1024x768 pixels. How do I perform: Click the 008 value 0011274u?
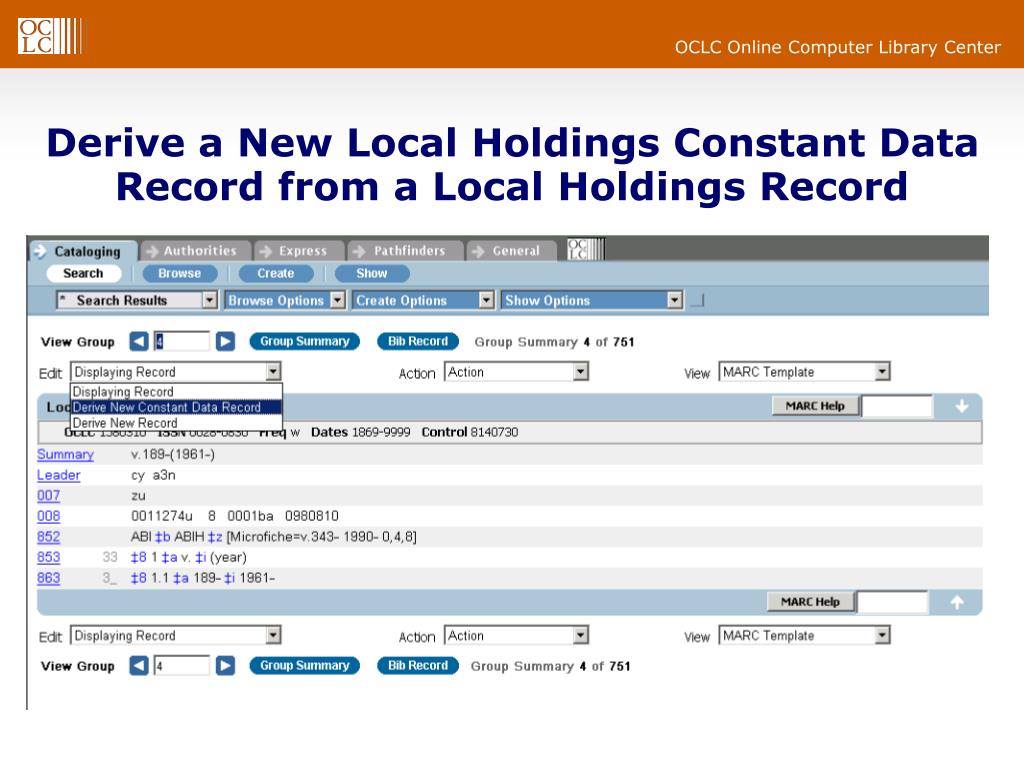[x=162, y=516]
